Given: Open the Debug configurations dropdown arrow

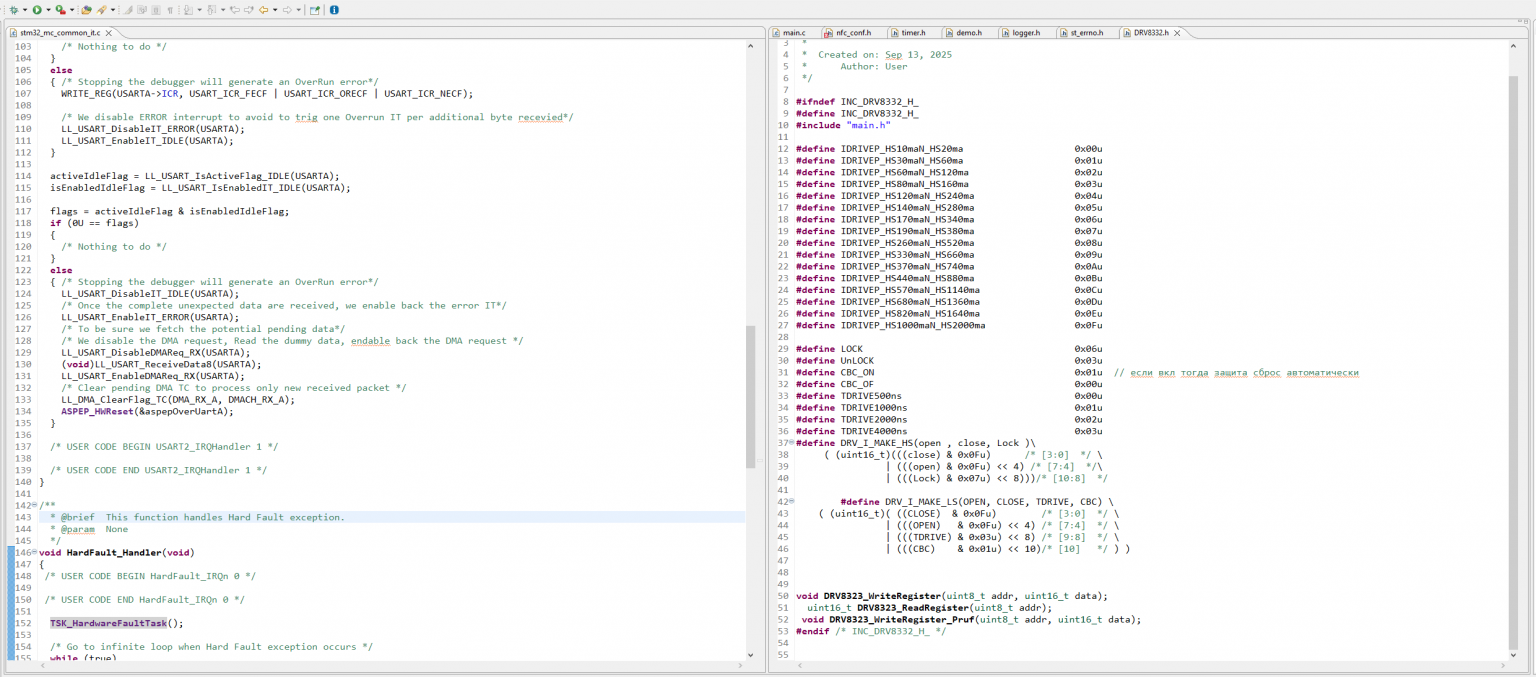Looking at the screenshot, I should (x=23, y=10).
